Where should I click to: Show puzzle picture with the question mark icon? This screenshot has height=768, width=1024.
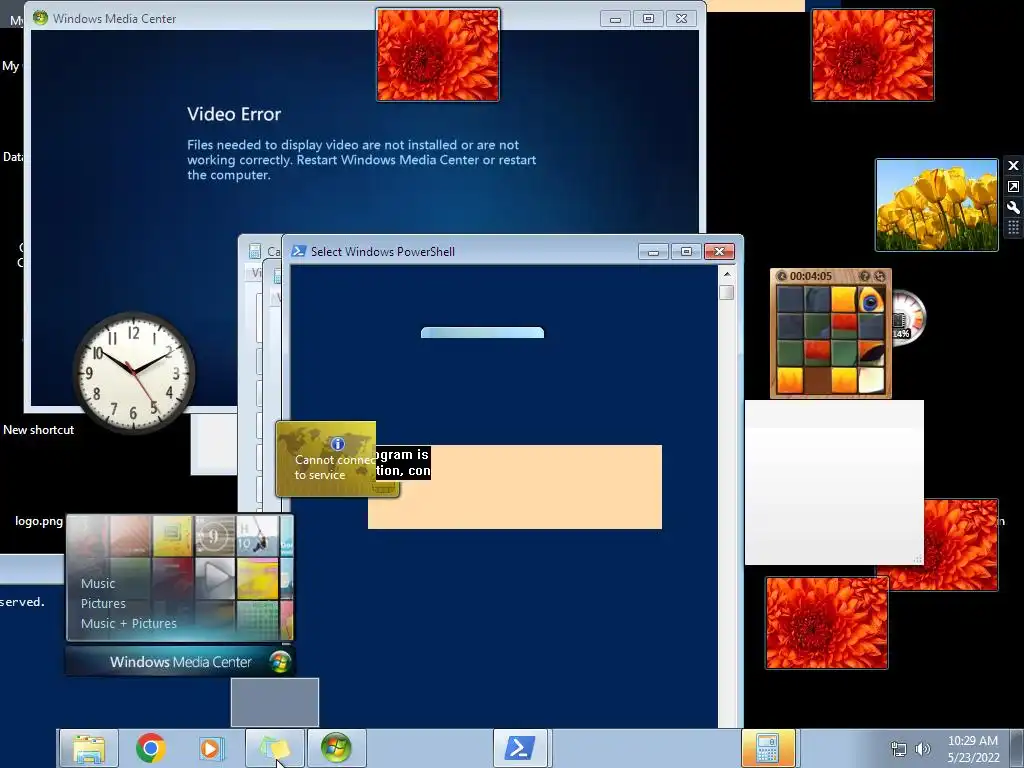point(864,276)
